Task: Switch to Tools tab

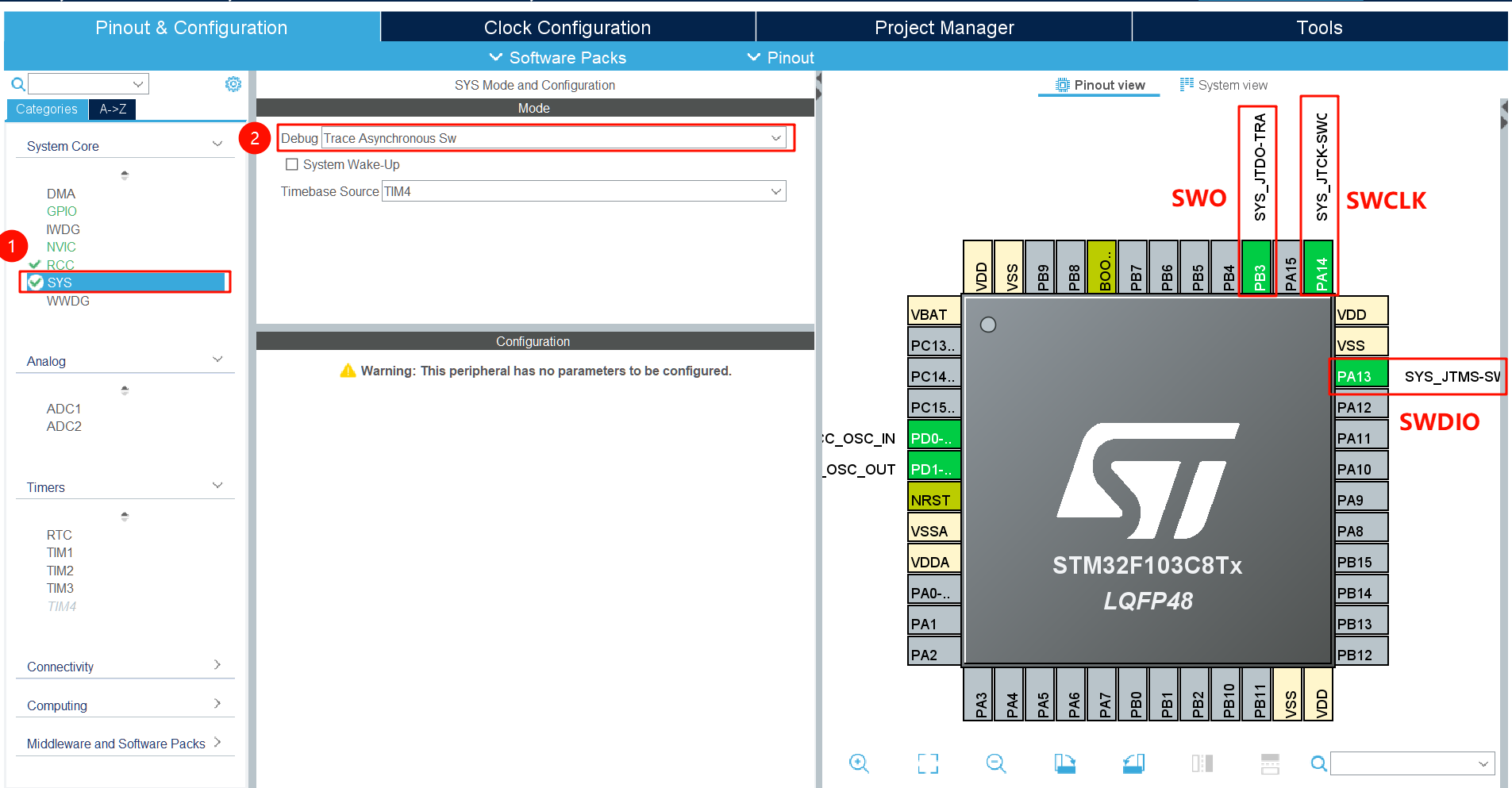Action: coord(1319,28)
